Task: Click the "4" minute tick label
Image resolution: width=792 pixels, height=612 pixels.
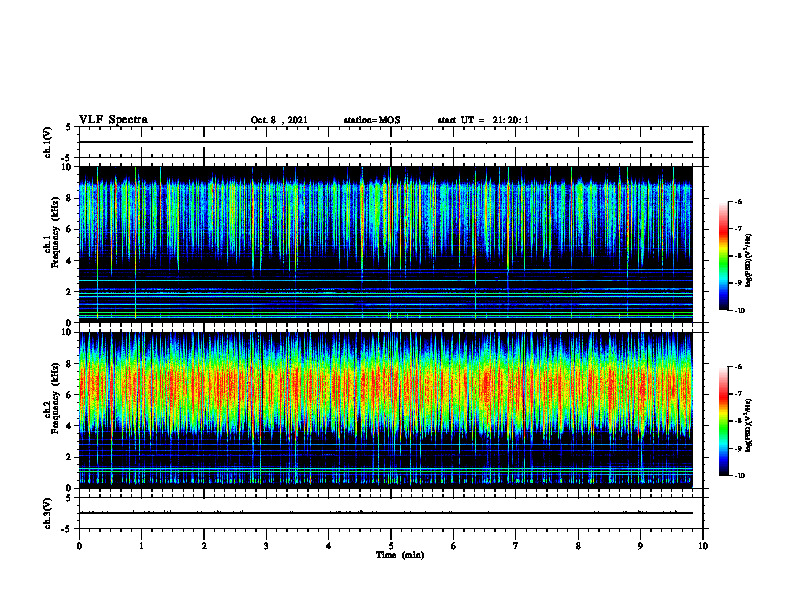Action: (329, 546)
